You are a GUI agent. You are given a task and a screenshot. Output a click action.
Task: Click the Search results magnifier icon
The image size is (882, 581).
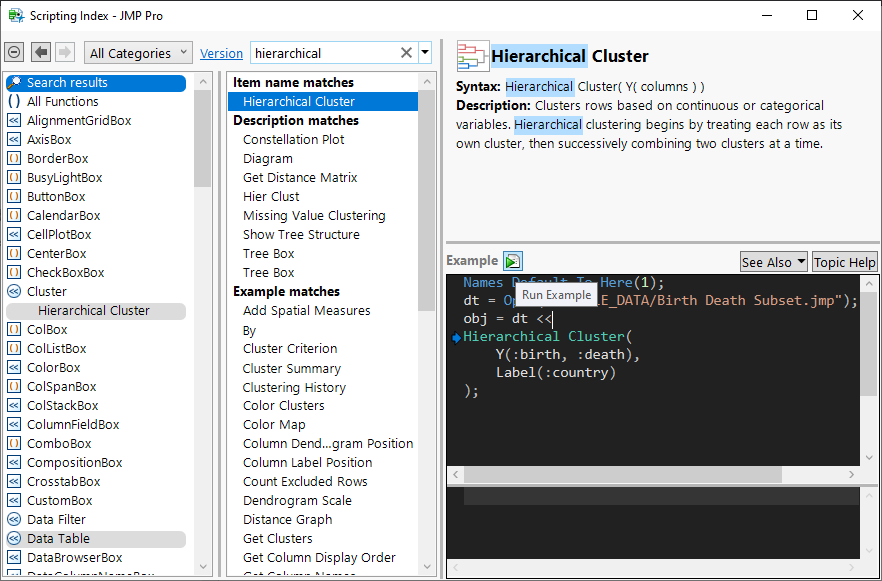point(14,83)
